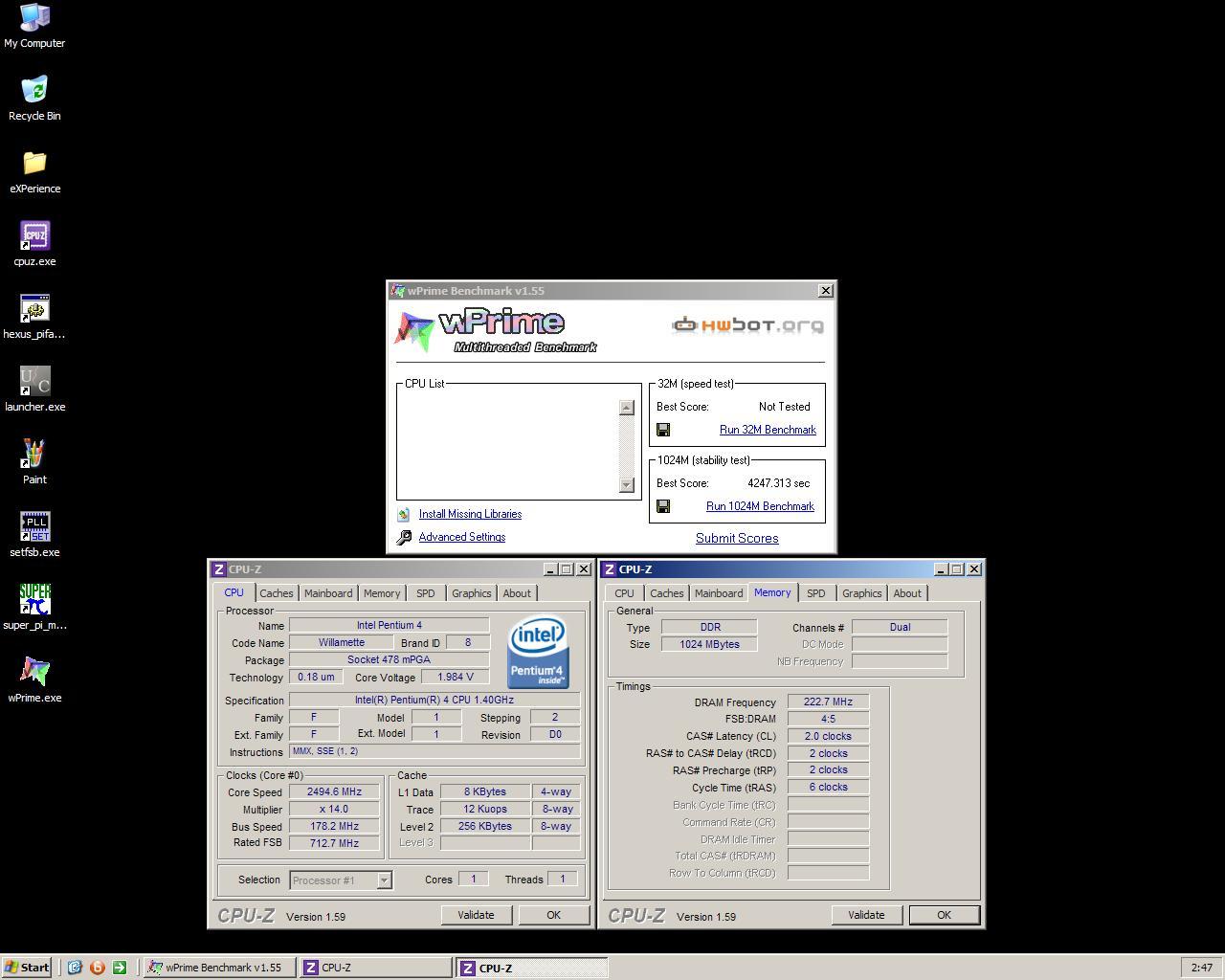
Task: Click the taskbar clock 2:47
Action: 1202,968
